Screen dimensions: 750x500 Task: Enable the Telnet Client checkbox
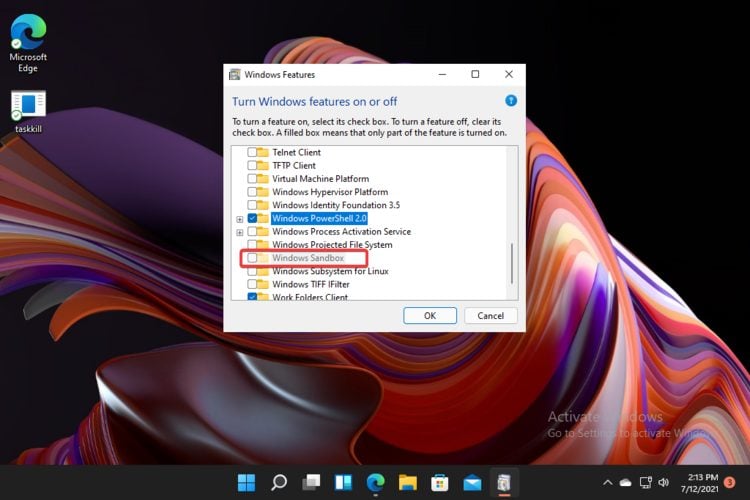[x=252, y=152]
